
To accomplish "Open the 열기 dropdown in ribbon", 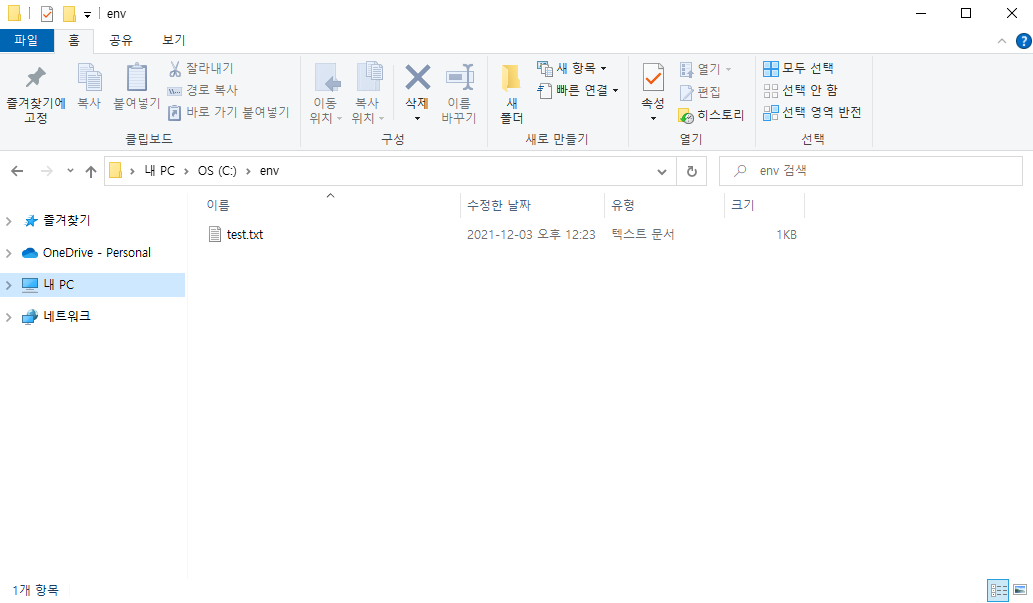I will point(706,69).
